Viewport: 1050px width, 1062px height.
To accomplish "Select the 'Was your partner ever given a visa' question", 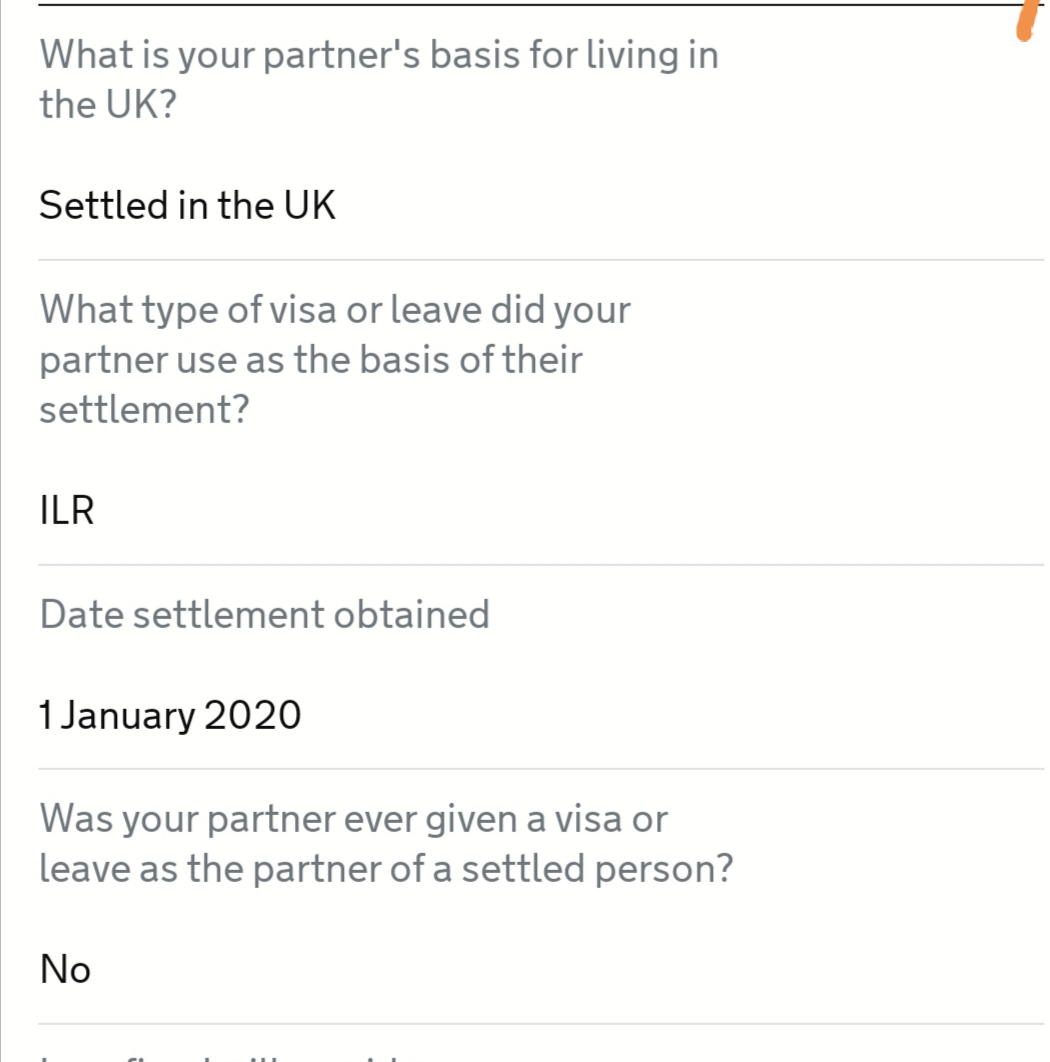I will click(386, 843).
